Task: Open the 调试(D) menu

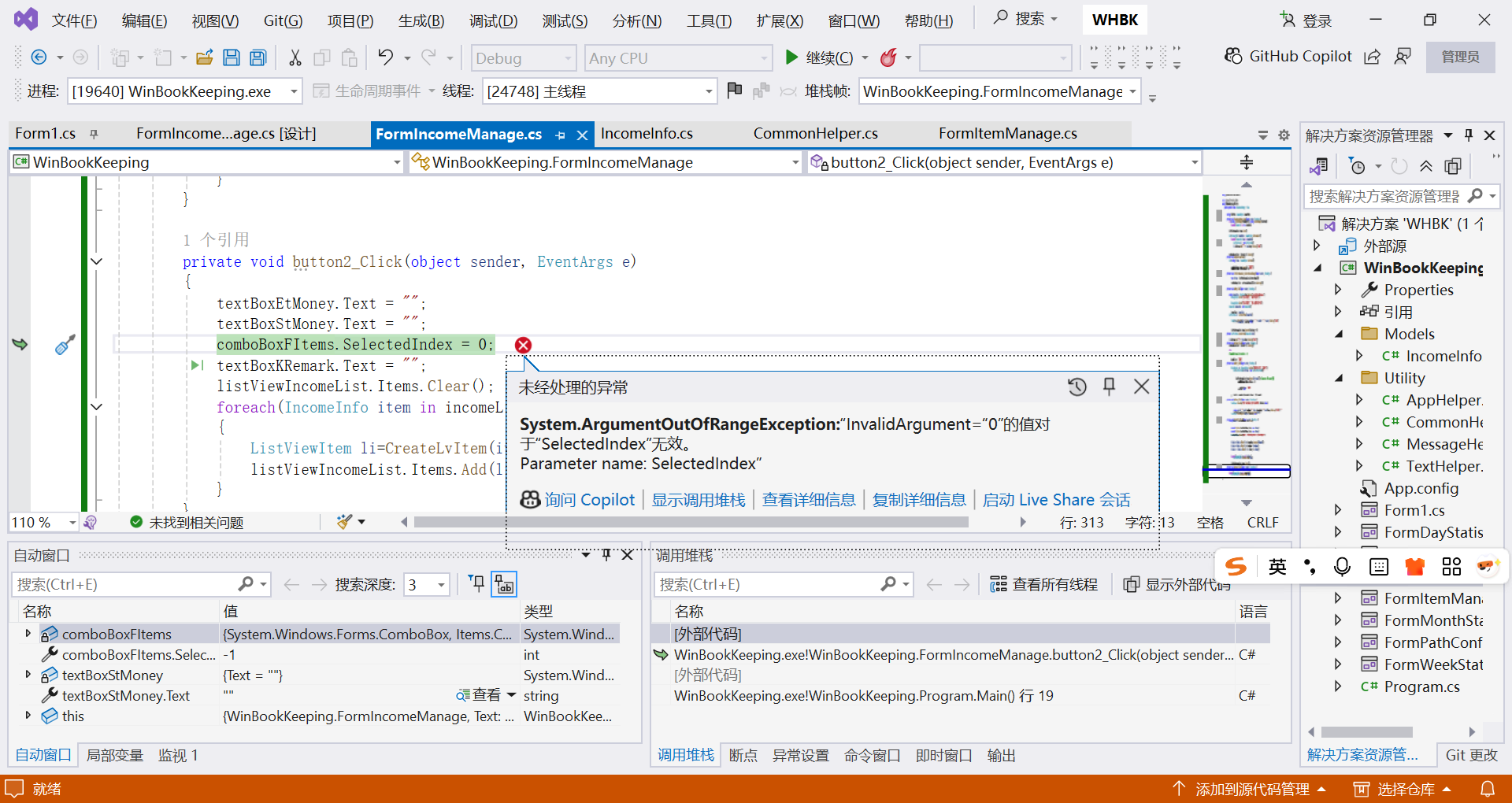Action: click(x=494, y=20)
